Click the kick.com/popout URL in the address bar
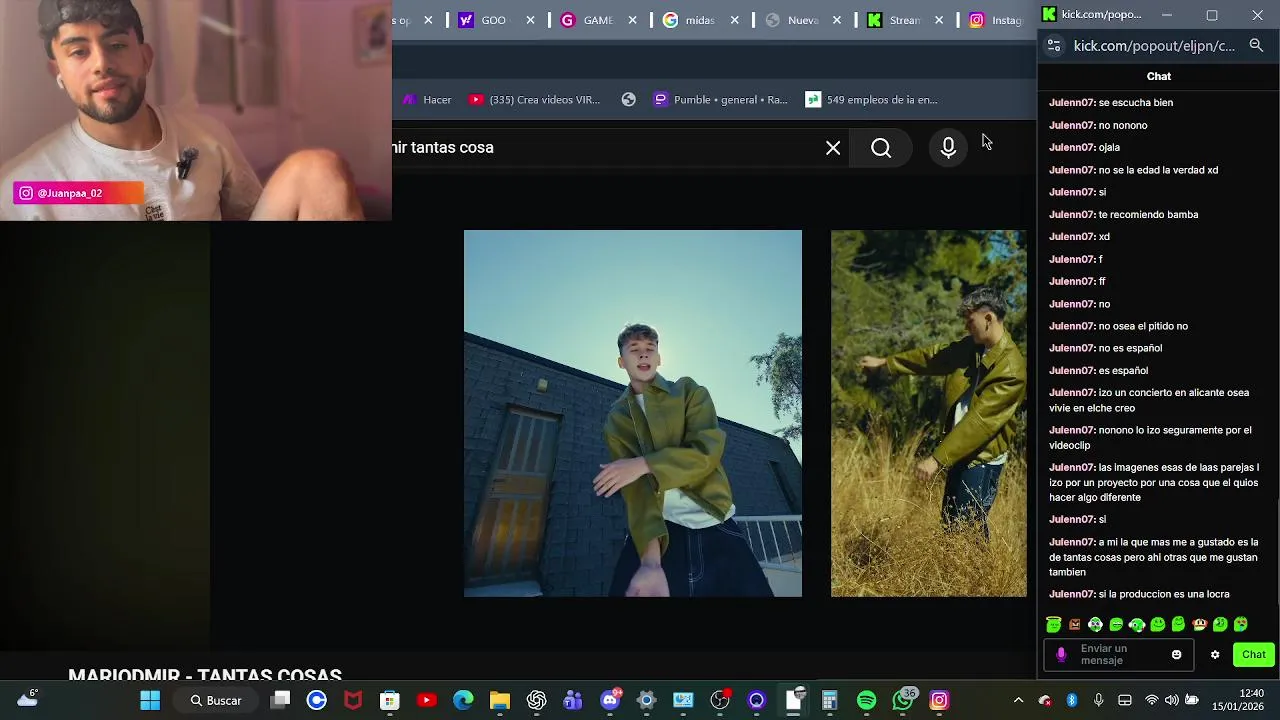The image size is (1280, 720). [1154, 46]
